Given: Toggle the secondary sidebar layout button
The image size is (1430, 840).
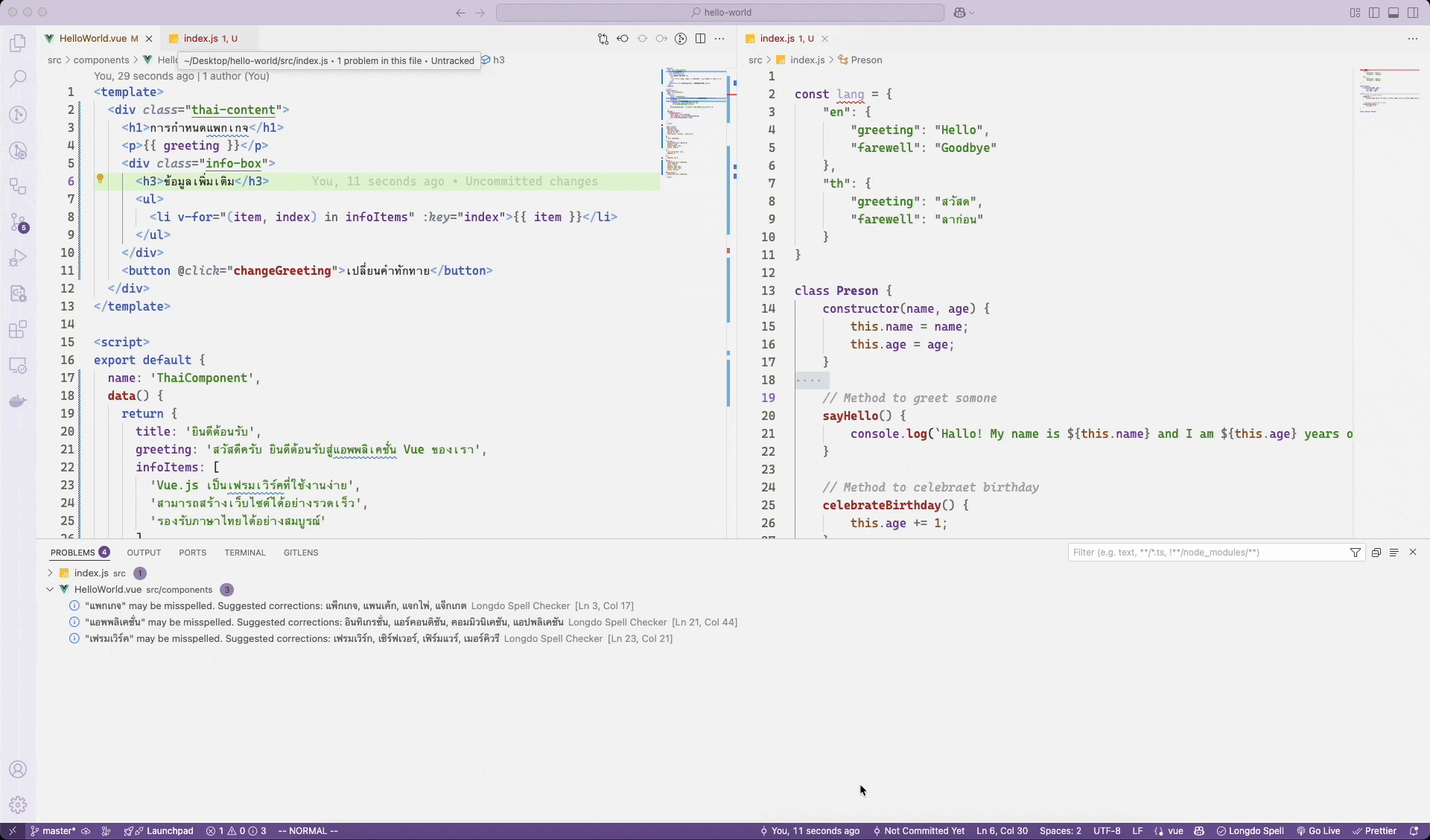Looking at the screenshot, I should coord(1413,13).
